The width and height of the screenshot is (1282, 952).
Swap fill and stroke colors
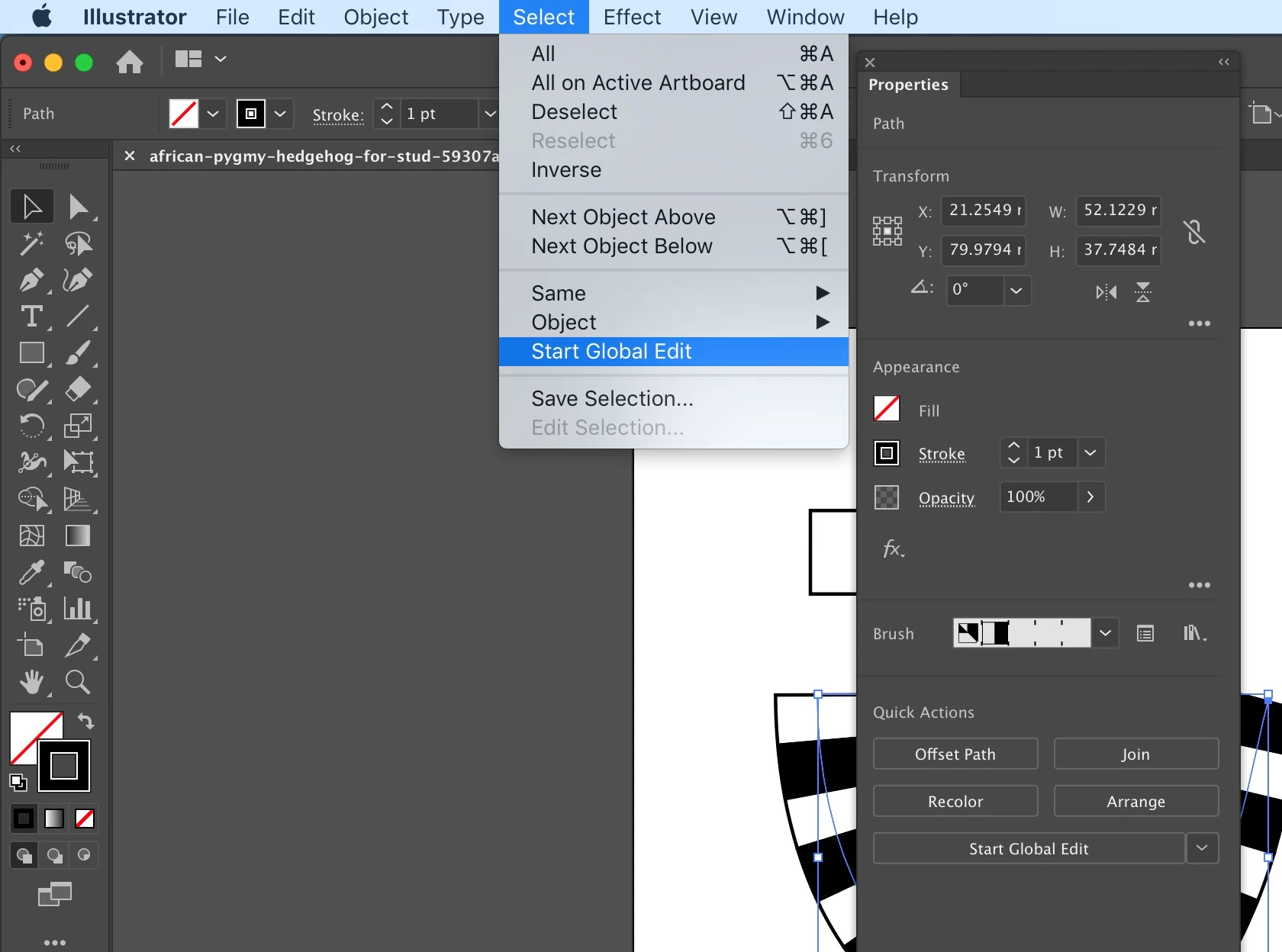pyautogui.click(x=85, y=721)
